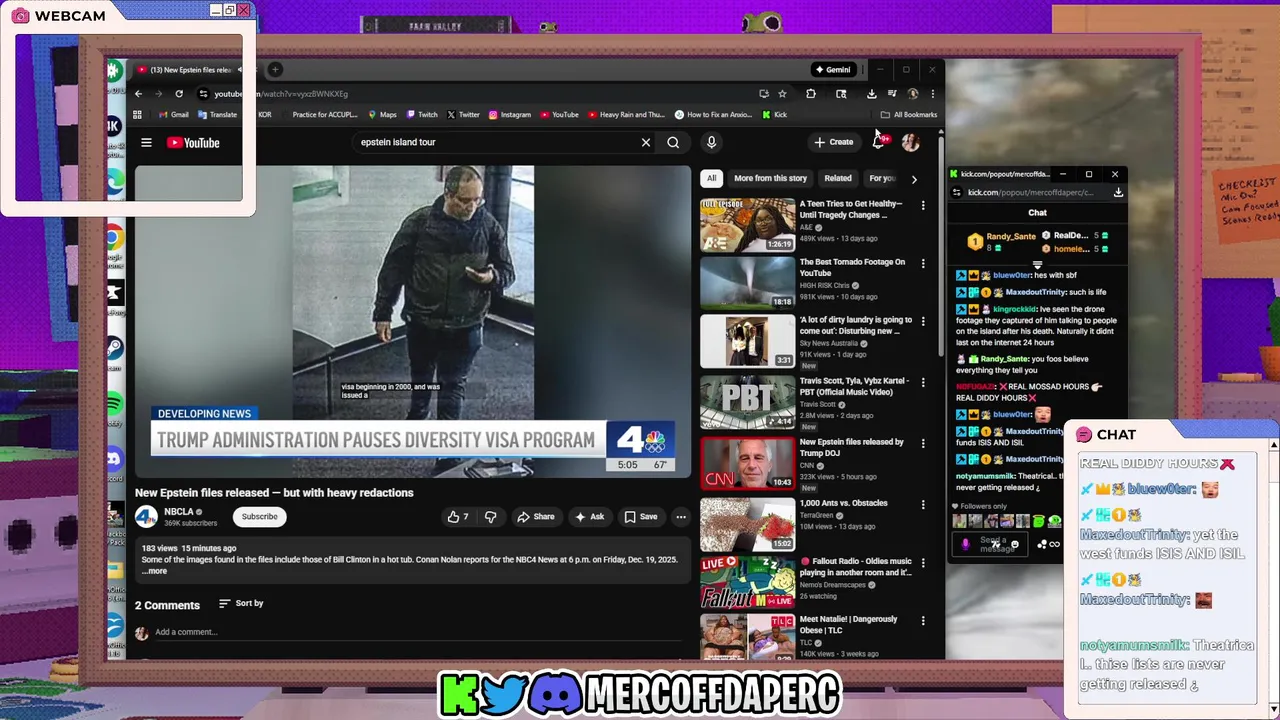Open the apps grid in bookmarks bar
1280x720 pixels.
point(137,115)
